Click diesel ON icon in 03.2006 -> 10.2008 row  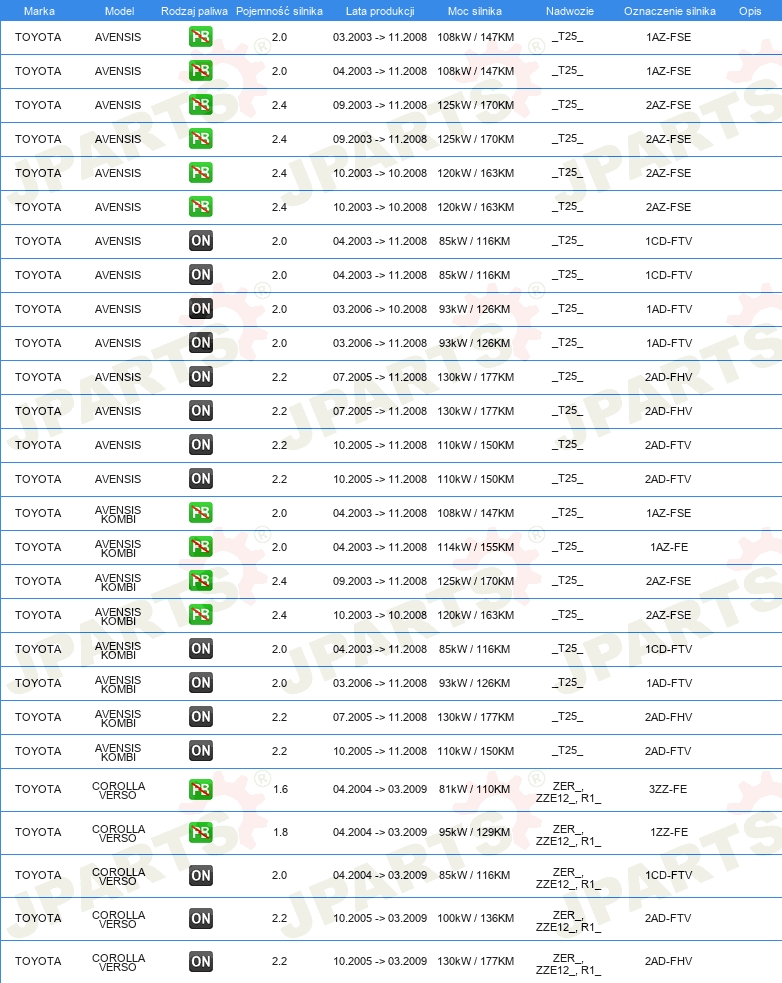[x=201, y=309]
